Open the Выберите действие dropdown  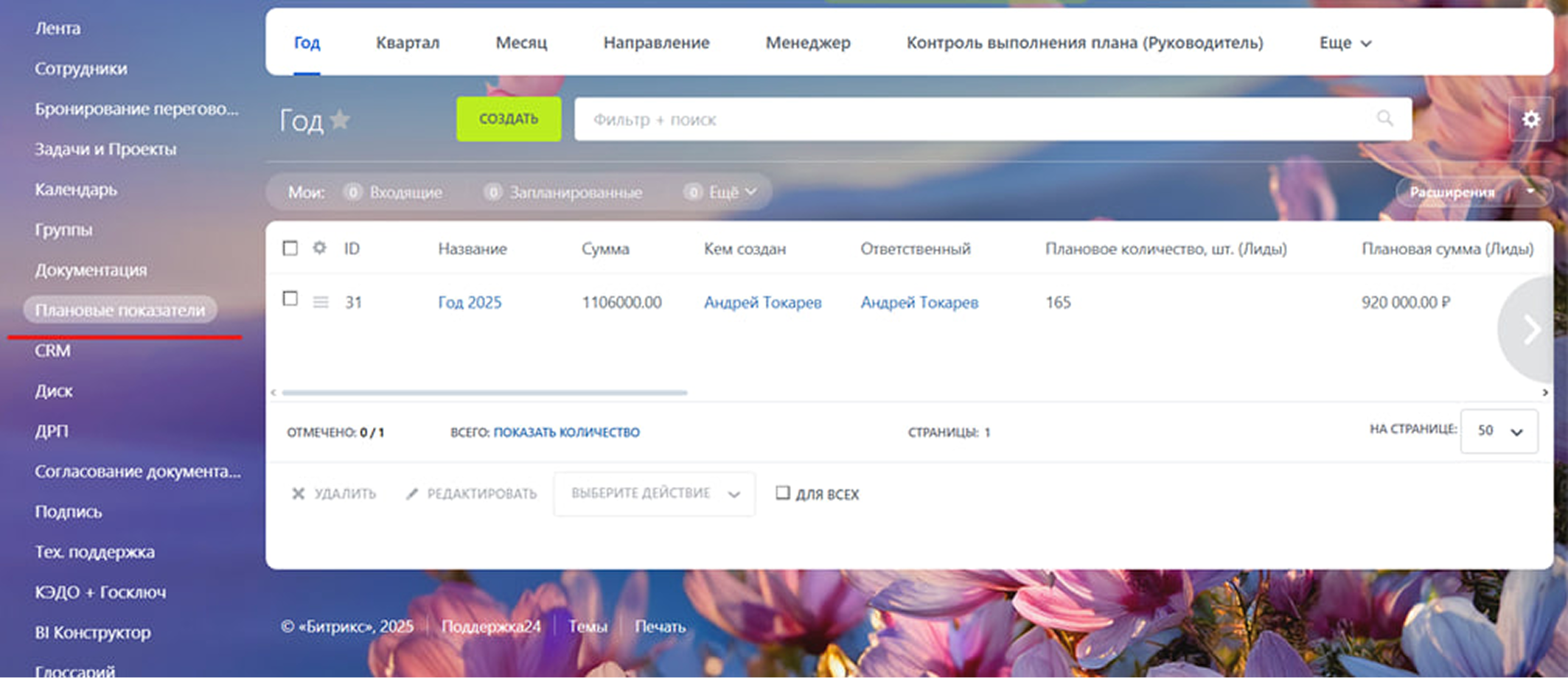point(654,494)
